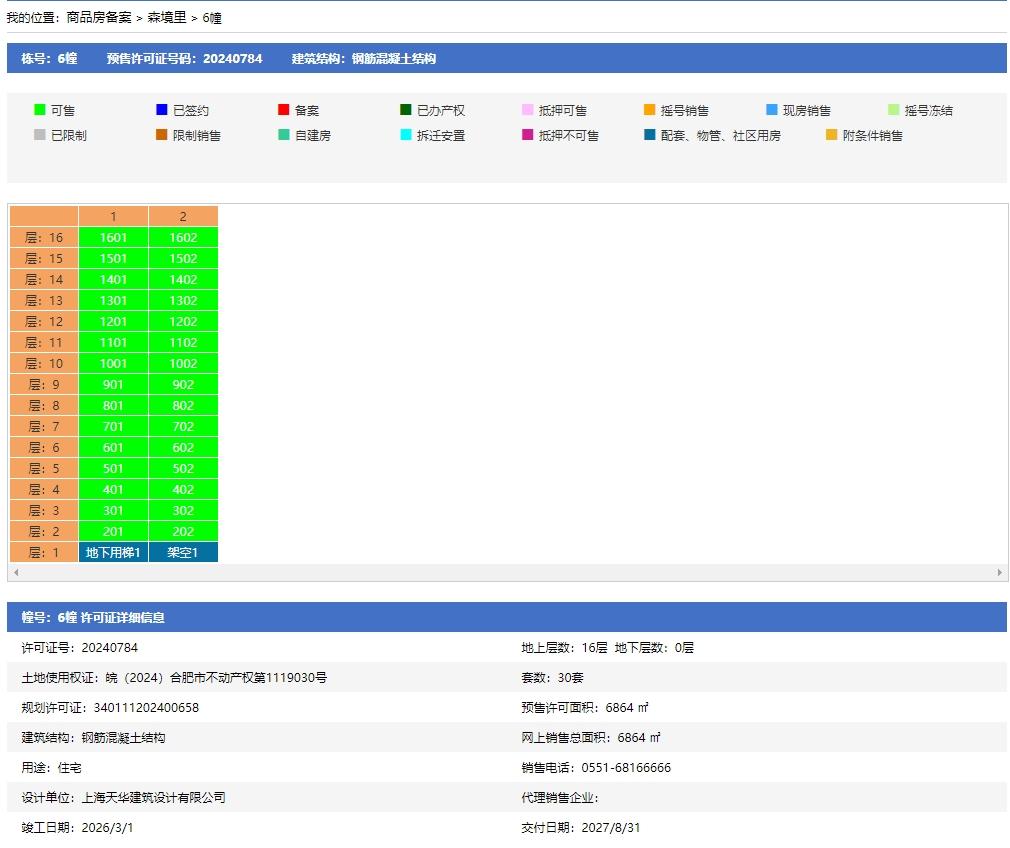Click the 交付日期 2027/8/31 text
The height and width of the screenshot is (848, 1010).
(x=580, y=827)
